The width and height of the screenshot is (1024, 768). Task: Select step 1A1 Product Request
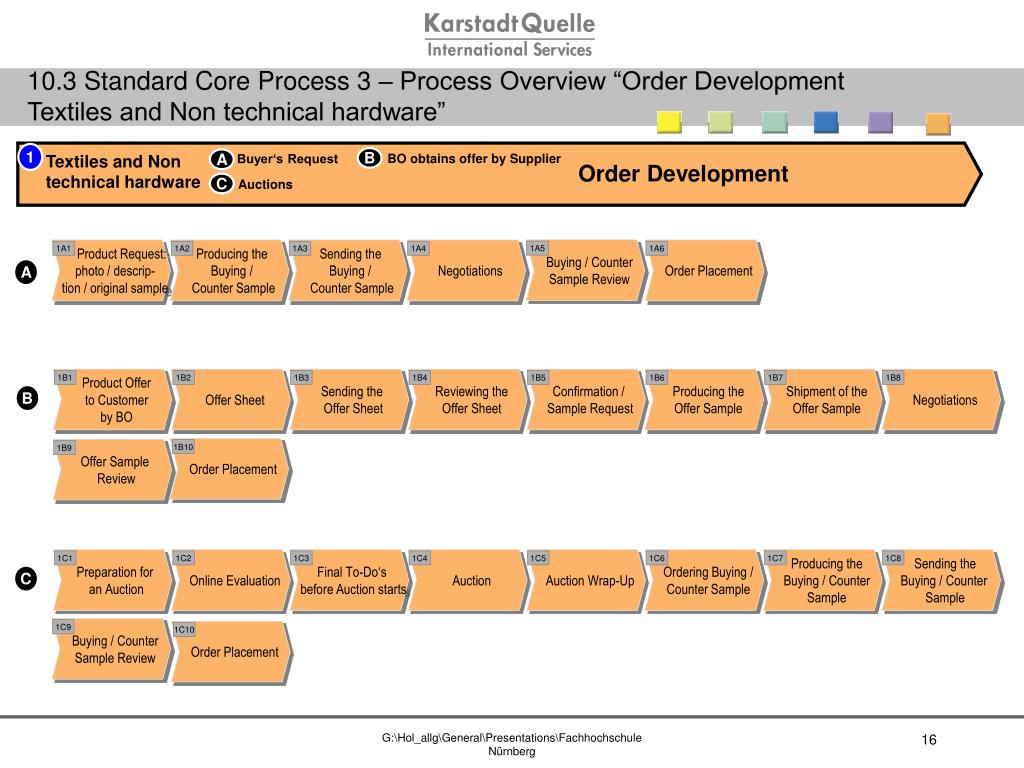112,272
